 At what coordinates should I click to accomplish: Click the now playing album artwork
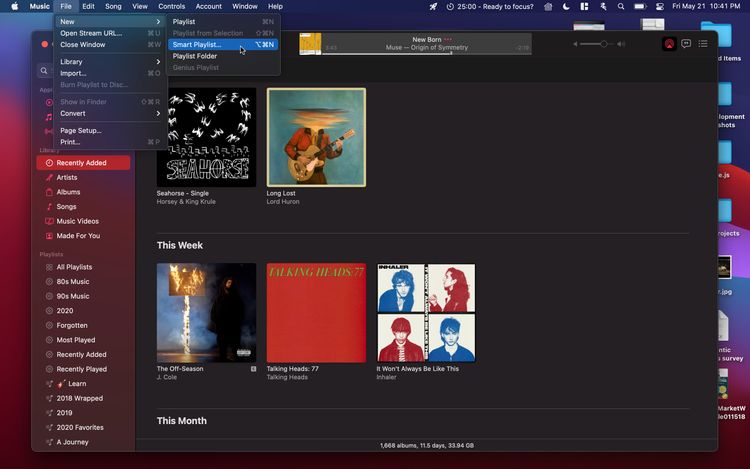(310, 44)
